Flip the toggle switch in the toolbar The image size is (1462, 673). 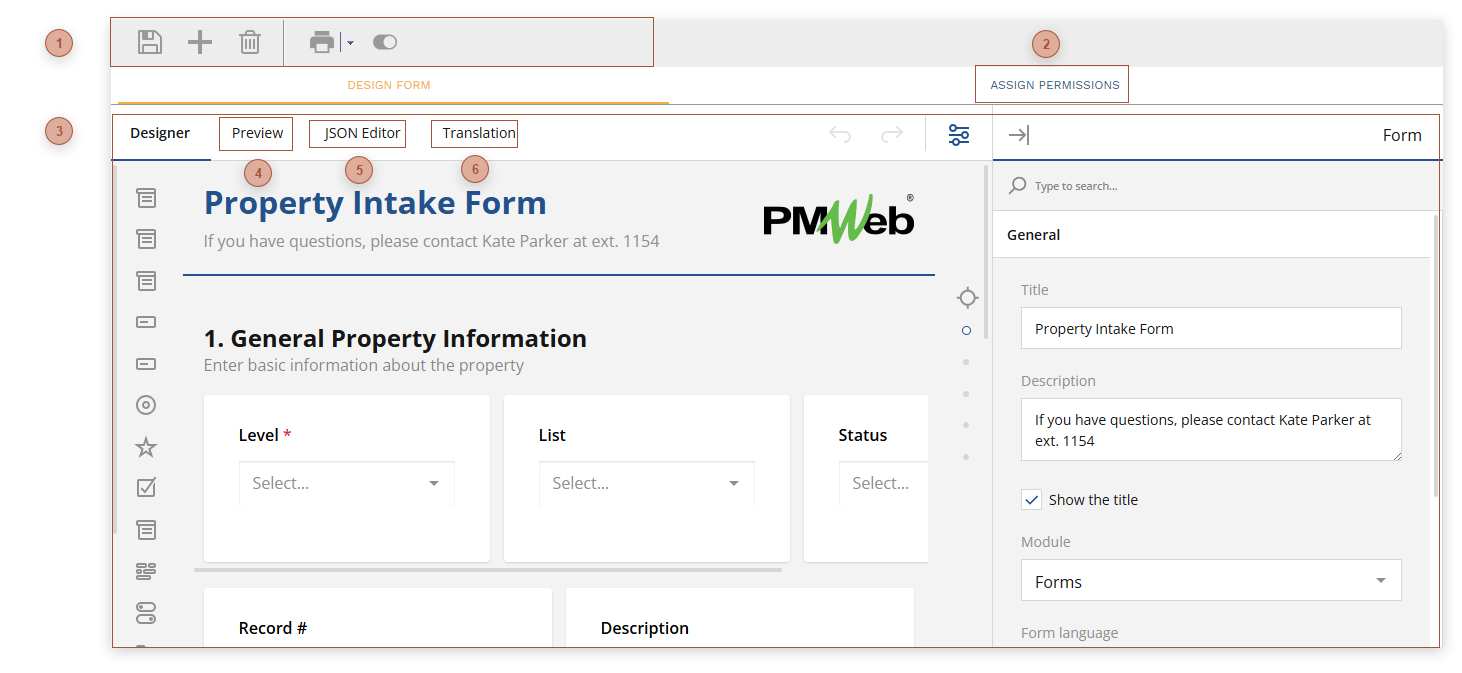tap(385, 42)
